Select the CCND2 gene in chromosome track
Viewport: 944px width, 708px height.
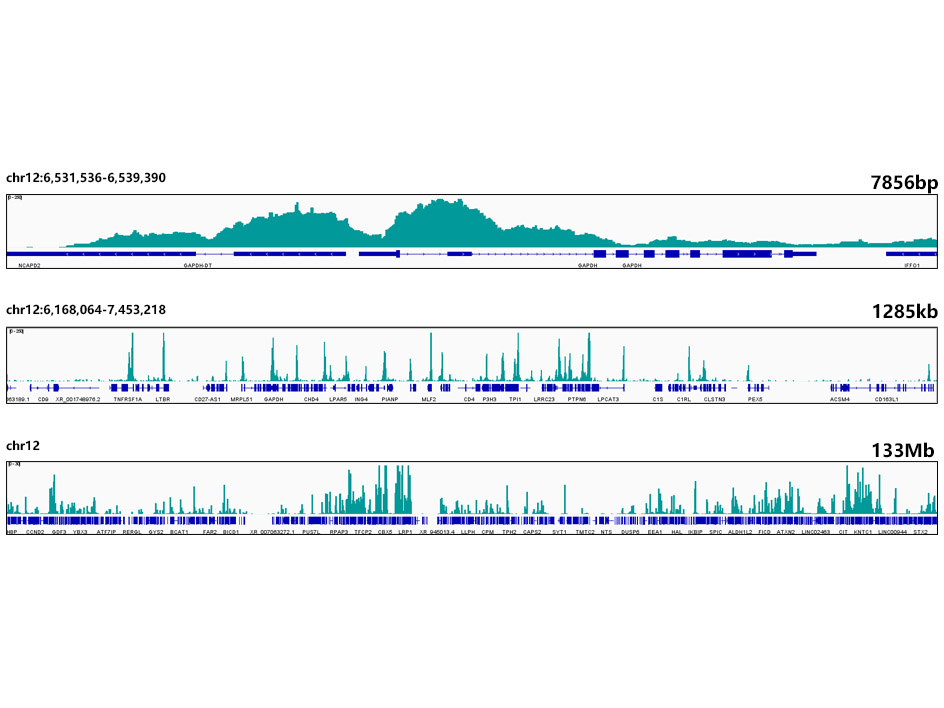(x=35, y=532)
